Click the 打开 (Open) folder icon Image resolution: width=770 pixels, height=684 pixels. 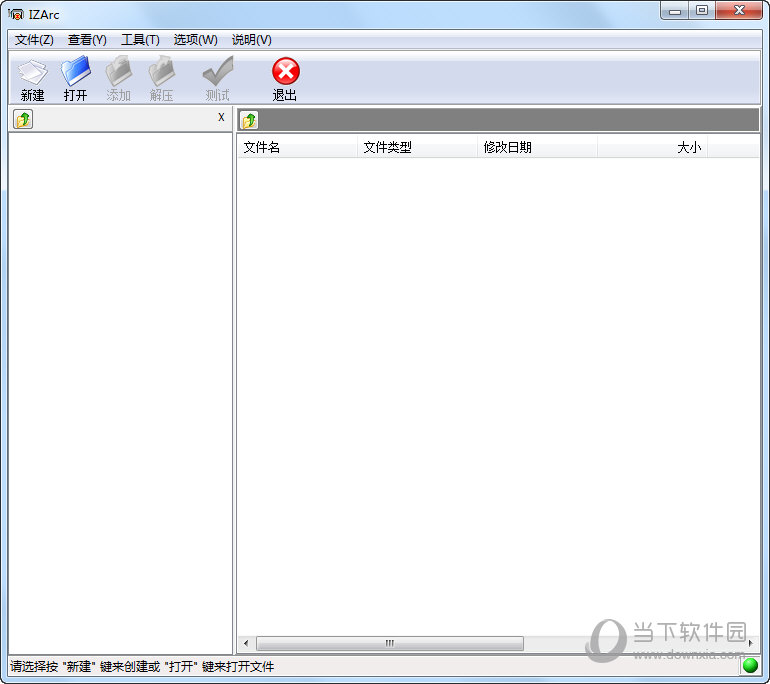click(76, 71)
